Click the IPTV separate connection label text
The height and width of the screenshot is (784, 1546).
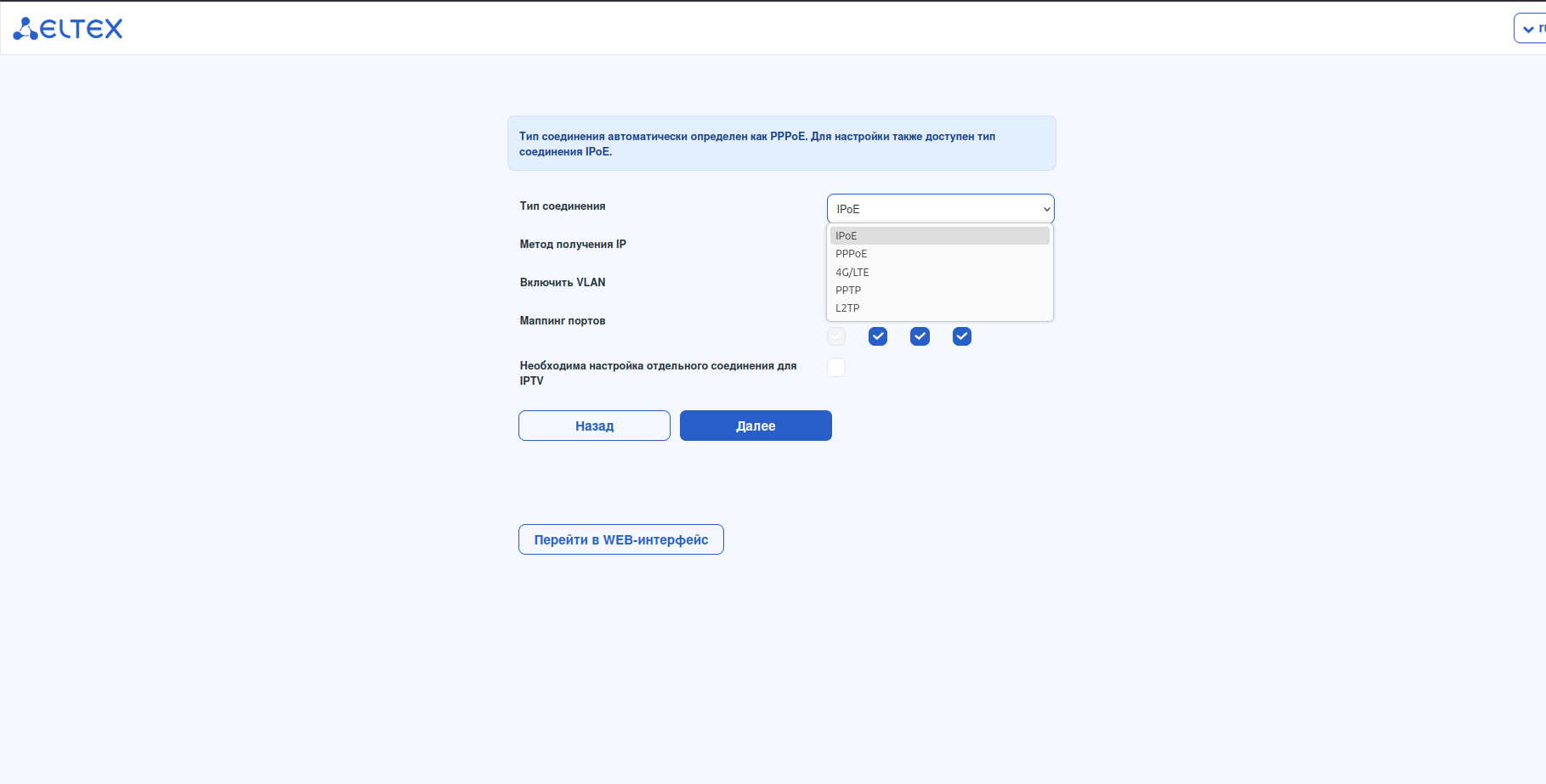[658, 373]
